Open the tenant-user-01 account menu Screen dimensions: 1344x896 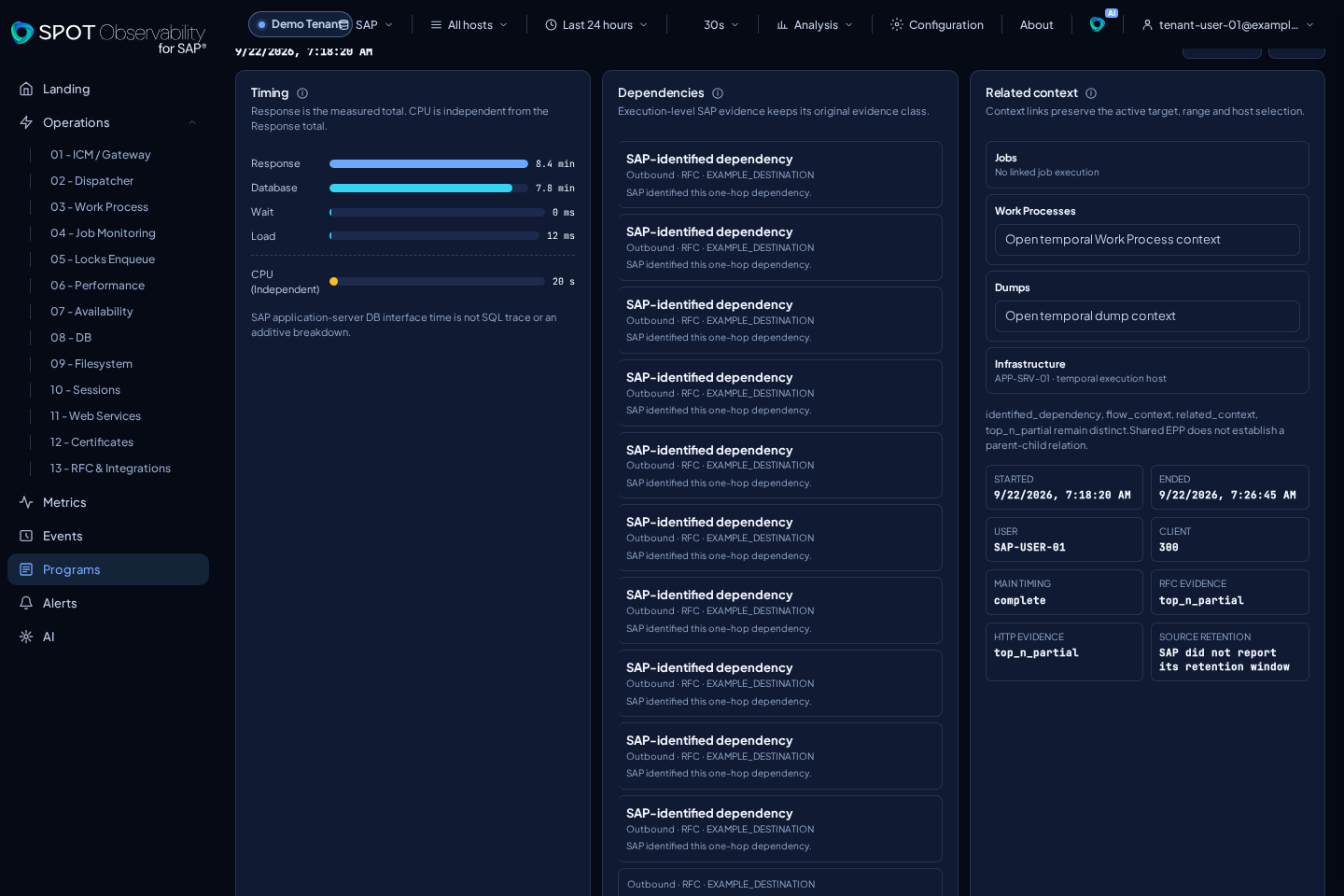click(1227, 24)
